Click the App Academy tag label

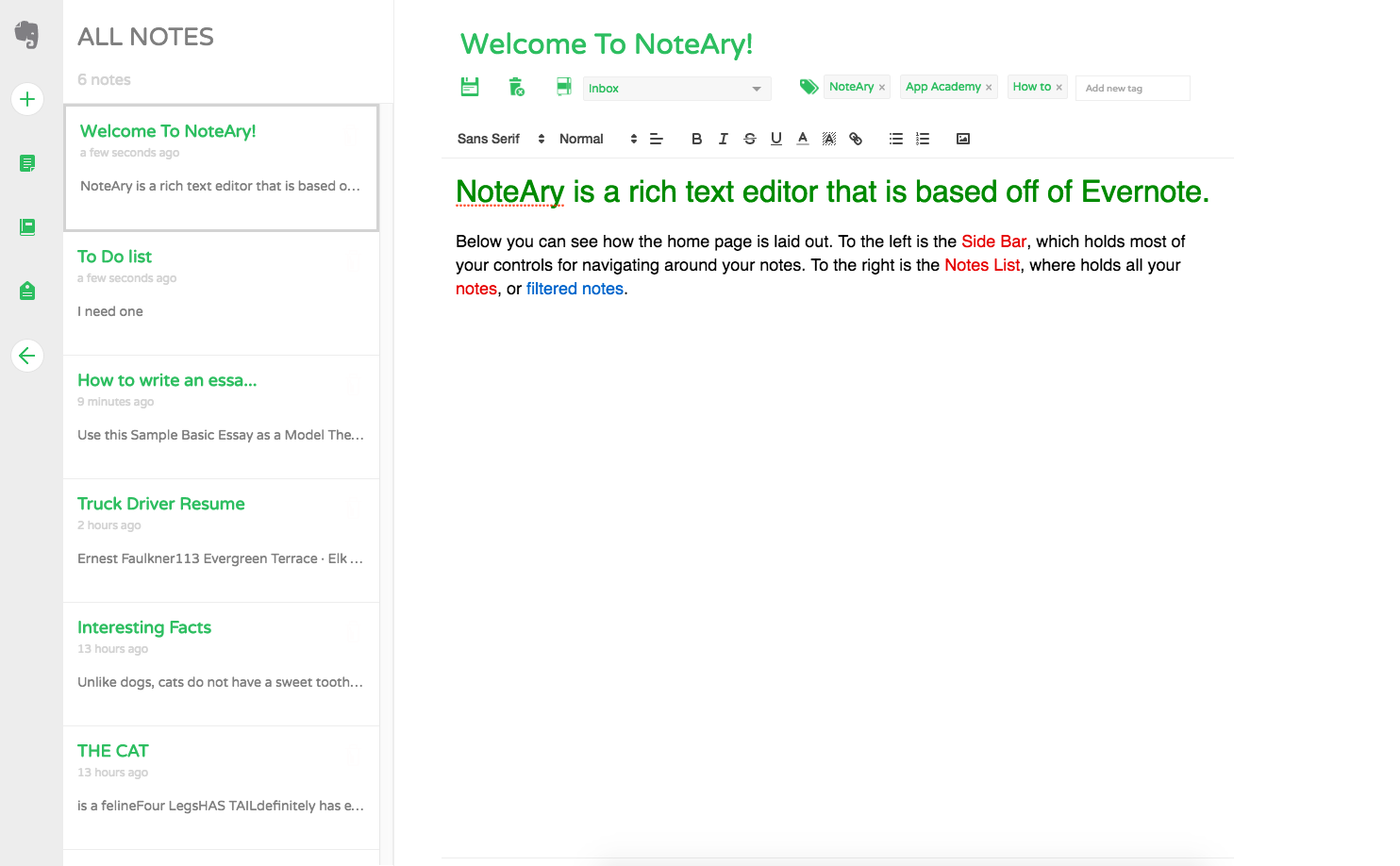tap(943, 87)
